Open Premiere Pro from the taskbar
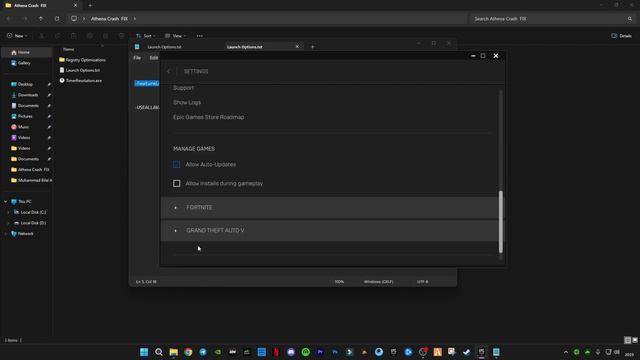This screenshot has width=640, height=360. pyautogui.click(x=320, y=352)
